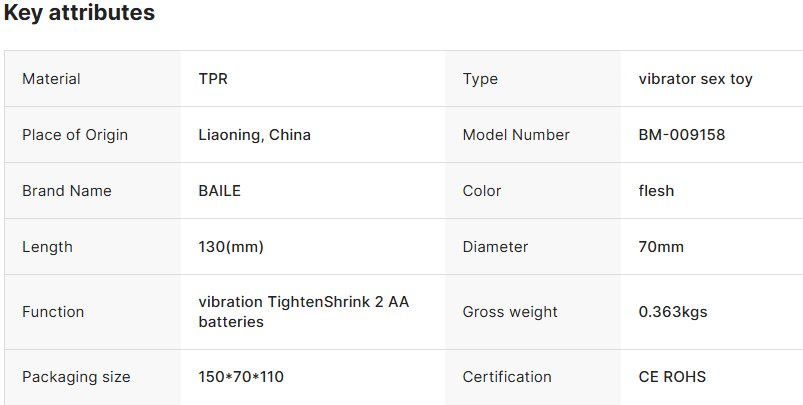The height and width of the screenshot is (405, 803).
Task: Click the Color label cell
Action: coord(482,191)
